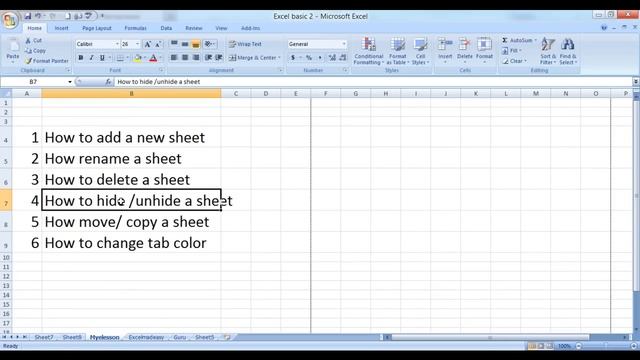Screen dimensions: 640x360
Task: Select the Excelmadeasy sheet tab
Action: pos(146,337)
